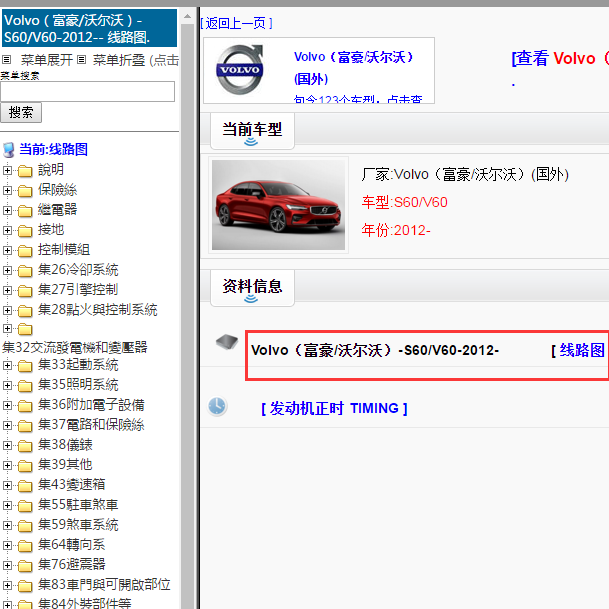This screenshot has height=609, width=609.
Task: Click the 车型:S60/V60 text
Action: tap(404, 202)
